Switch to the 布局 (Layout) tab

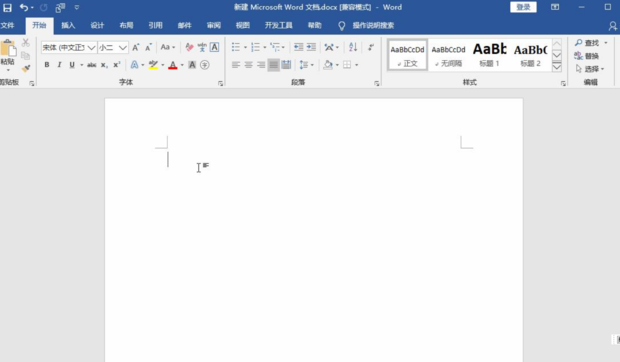tap(127, 25)
